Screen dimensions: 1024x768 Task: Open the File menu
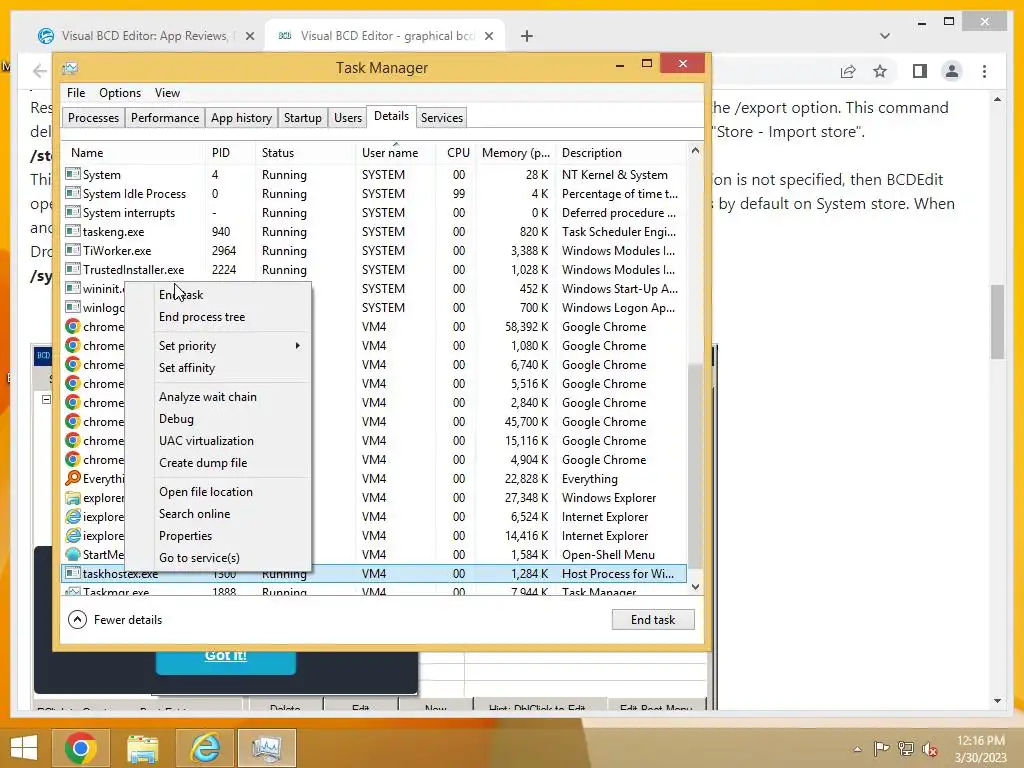click(x=76, y=93)
